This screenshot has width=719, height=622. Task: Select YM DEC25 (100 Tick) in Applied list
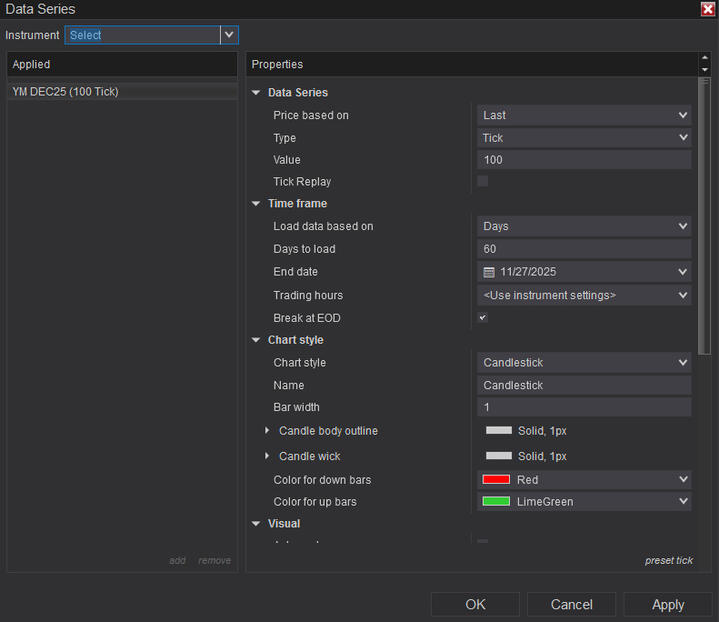coord(66,91)
